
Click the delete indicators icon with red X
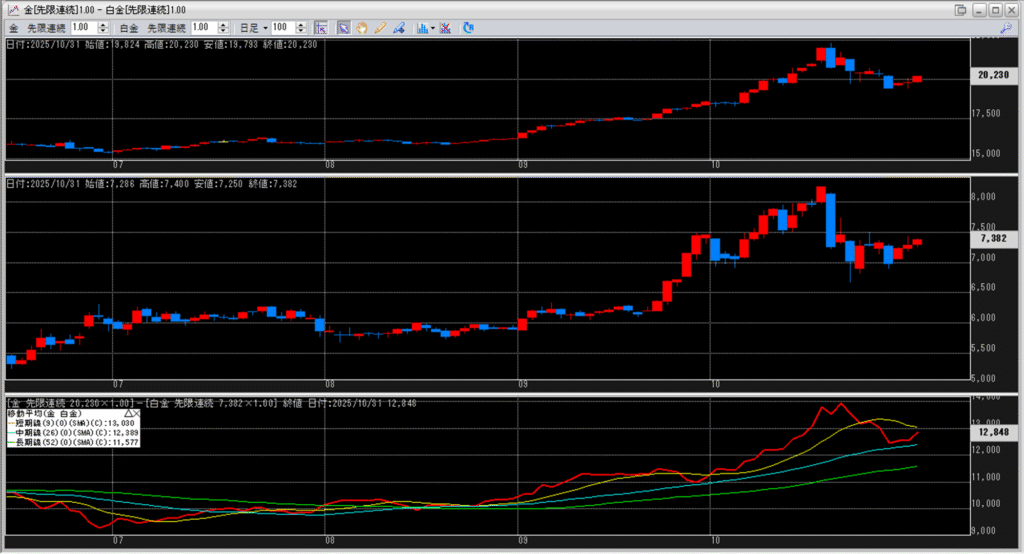(444, 27)
